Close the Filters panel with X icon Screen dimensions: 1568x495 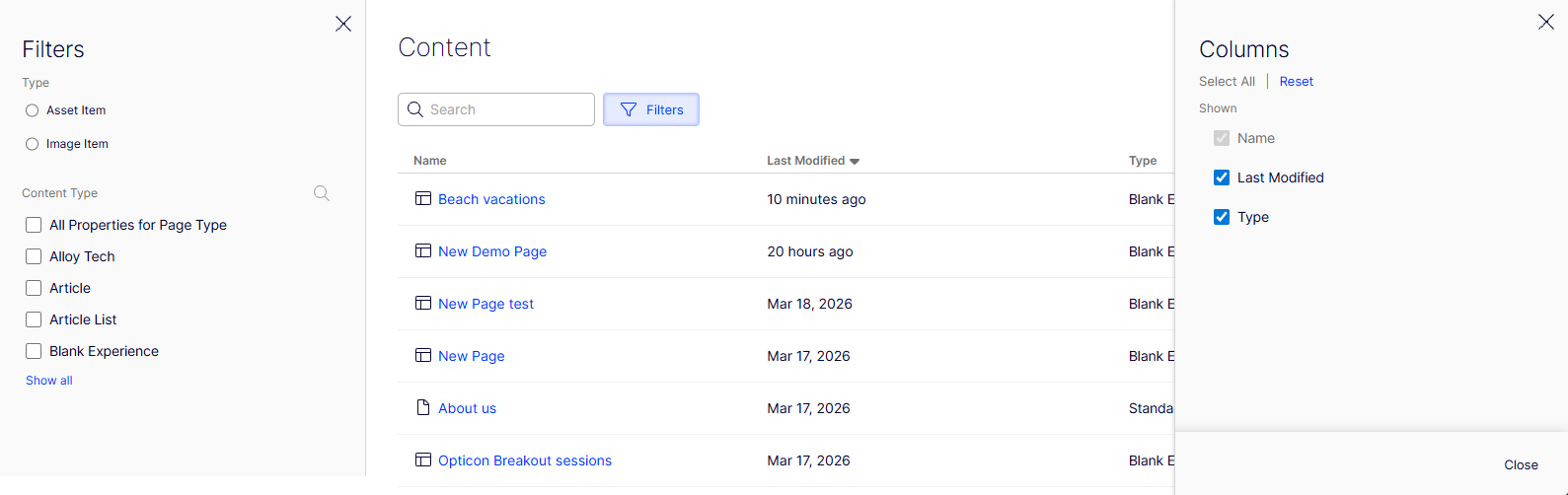point(343,24)
